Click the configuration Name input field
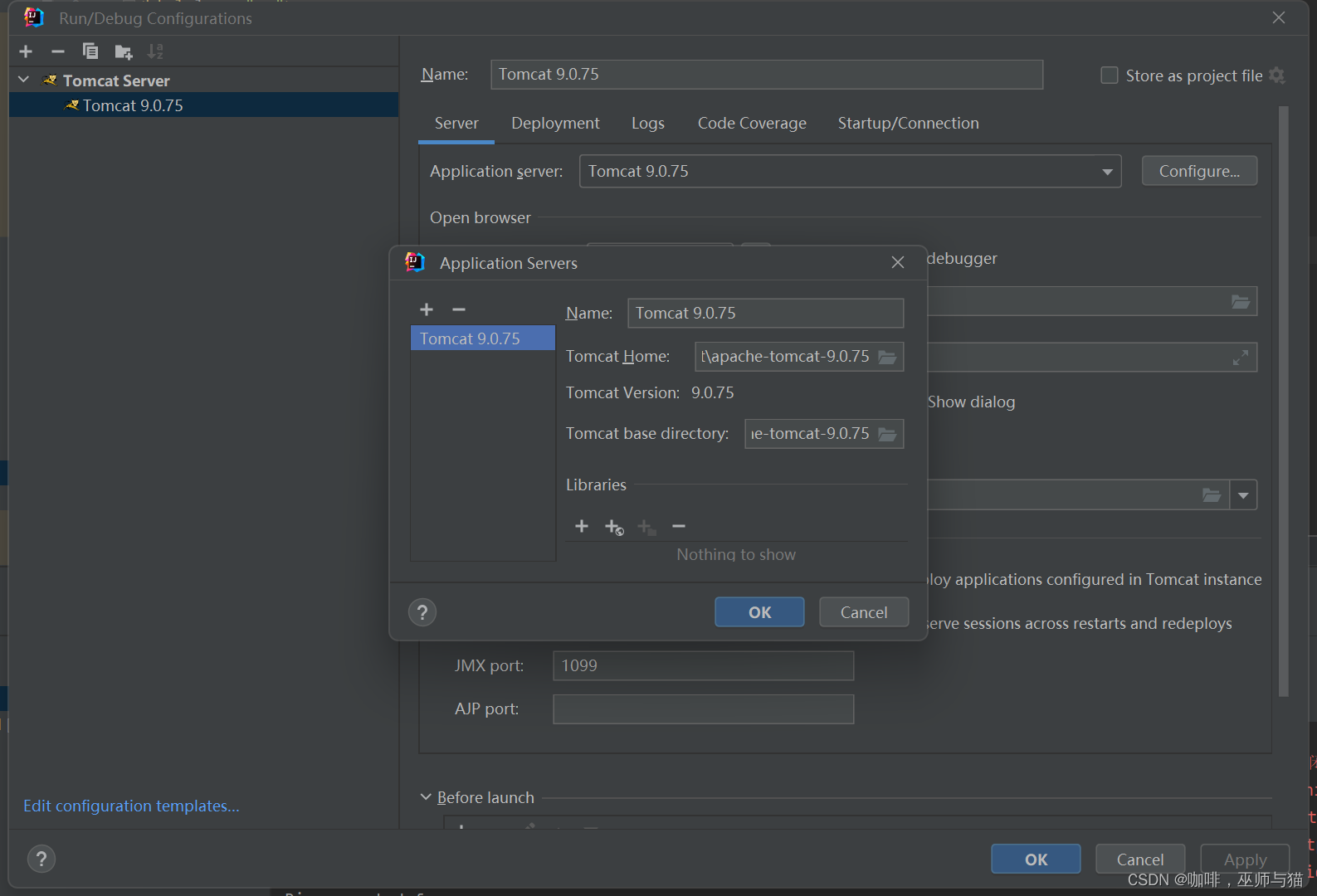The width and height of the screenshot is (1317, 896). click(767, 75)
